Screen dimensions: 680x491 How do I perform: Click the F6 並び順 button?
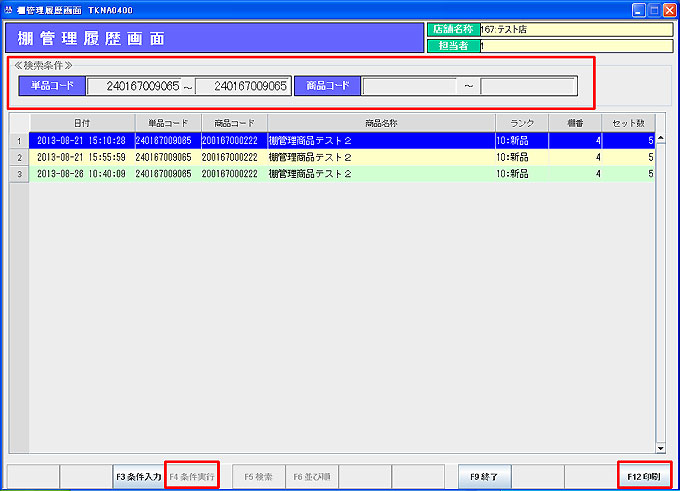(x=311, y=477)
